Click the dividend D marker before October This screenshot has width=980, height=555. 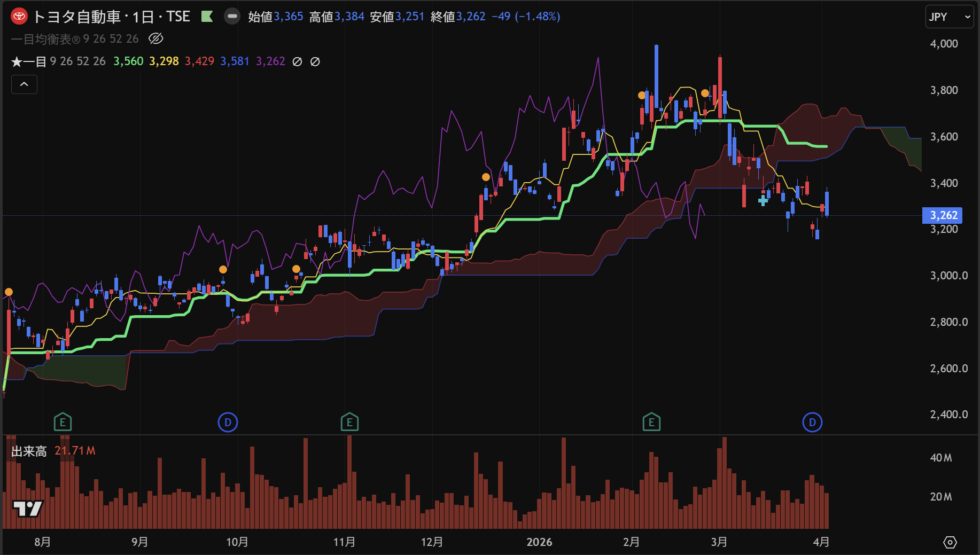(x=228, y=423)
